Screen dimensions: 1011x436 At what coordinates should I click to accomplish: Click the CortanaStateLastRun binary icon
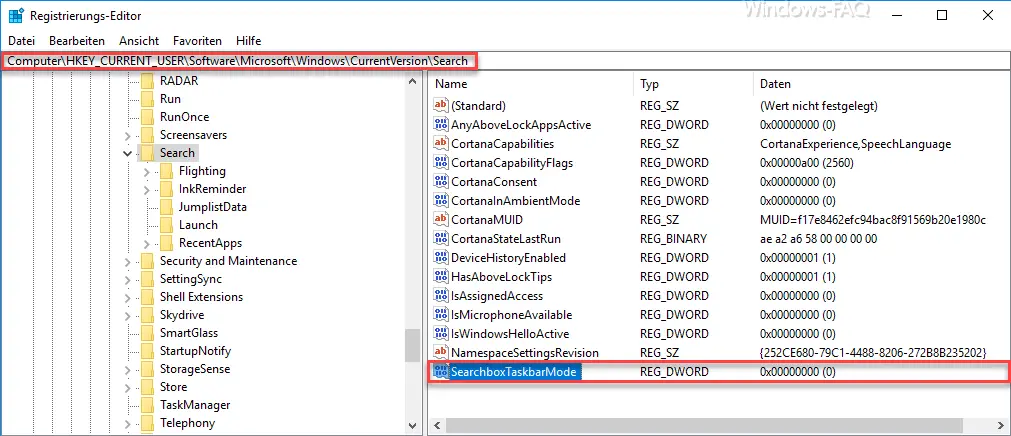(x=441, y=239)
